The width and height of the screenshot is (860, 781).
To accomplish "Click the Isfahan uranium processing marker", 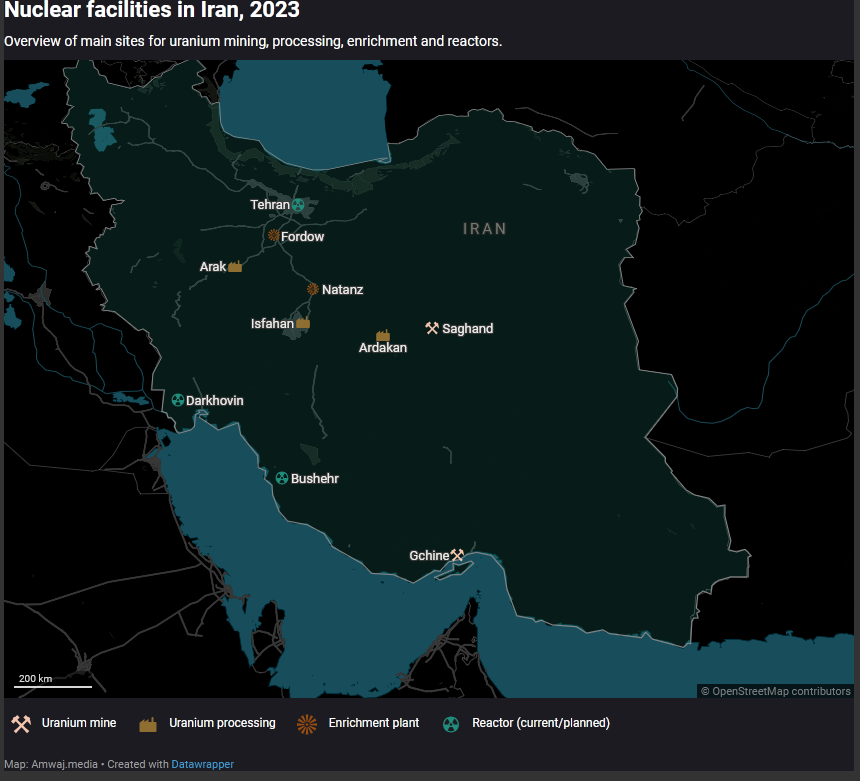I will click(303, 323).
